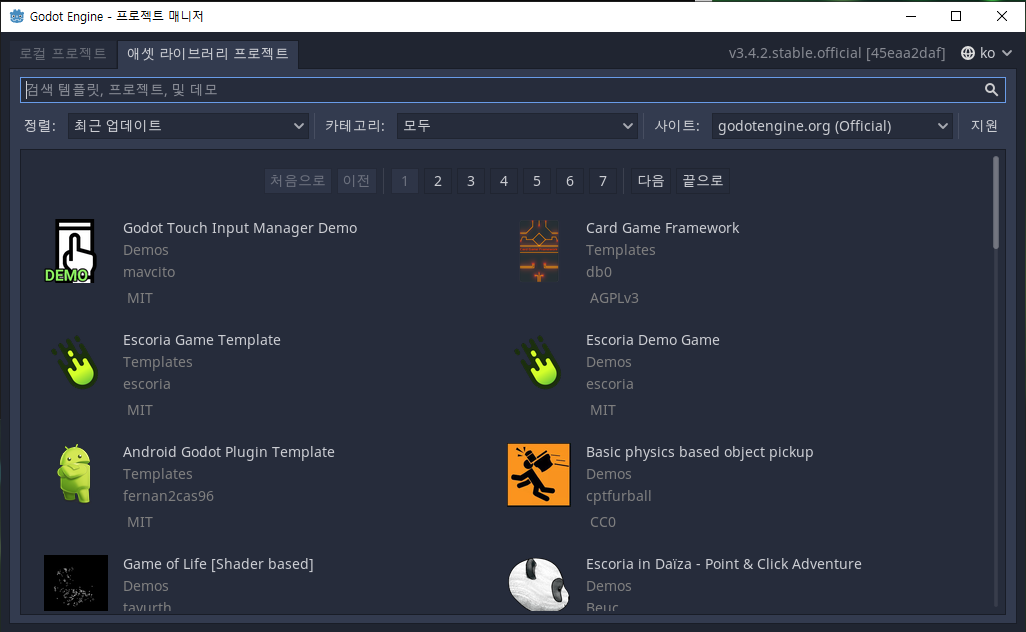
Task: Click author cptfurball link
Action: coord(618,496)
